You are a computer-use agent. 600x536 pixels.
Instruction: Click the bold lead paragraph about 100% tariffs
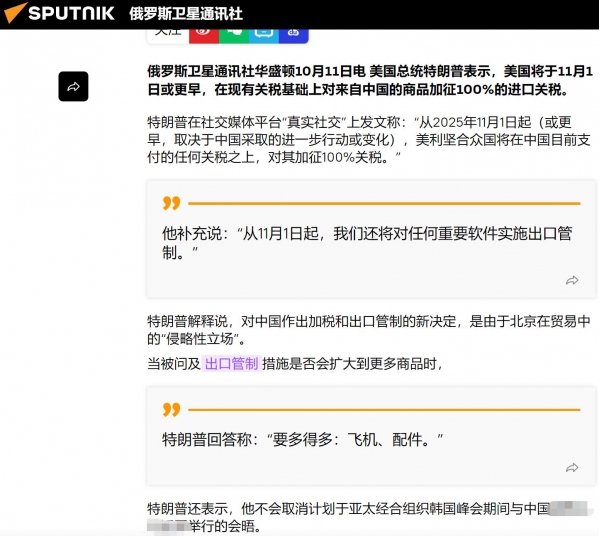(x=370, y=80)
